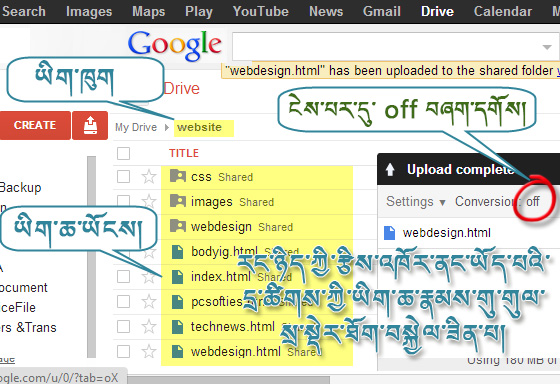This screenshot has height=384, width=560.
Task: Open the webdesign folder name
Action: (x=221, y=227)
